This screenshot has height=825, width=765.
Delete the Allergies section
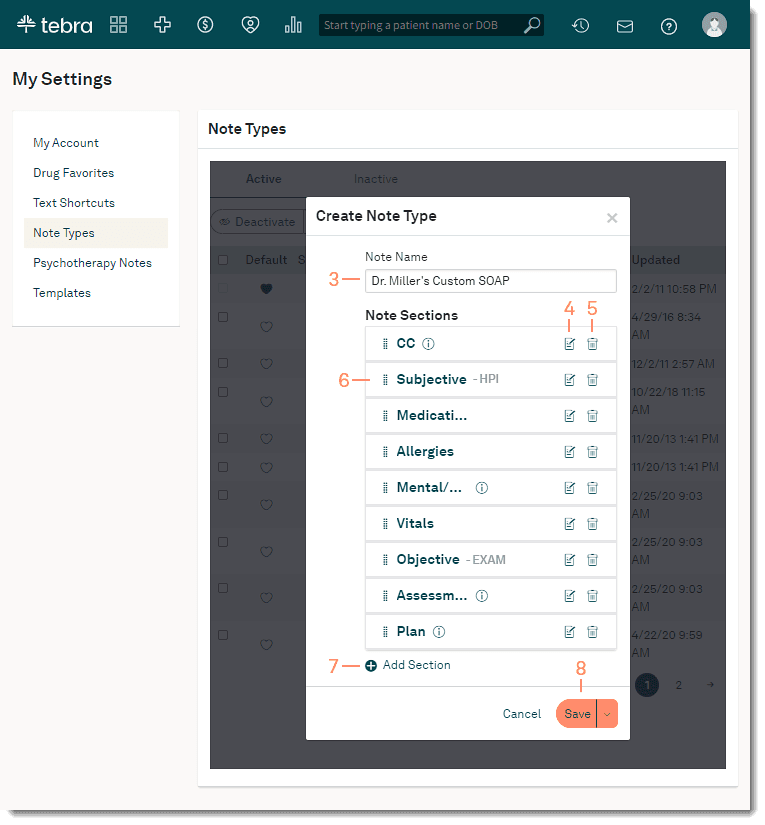pos(592,452)
